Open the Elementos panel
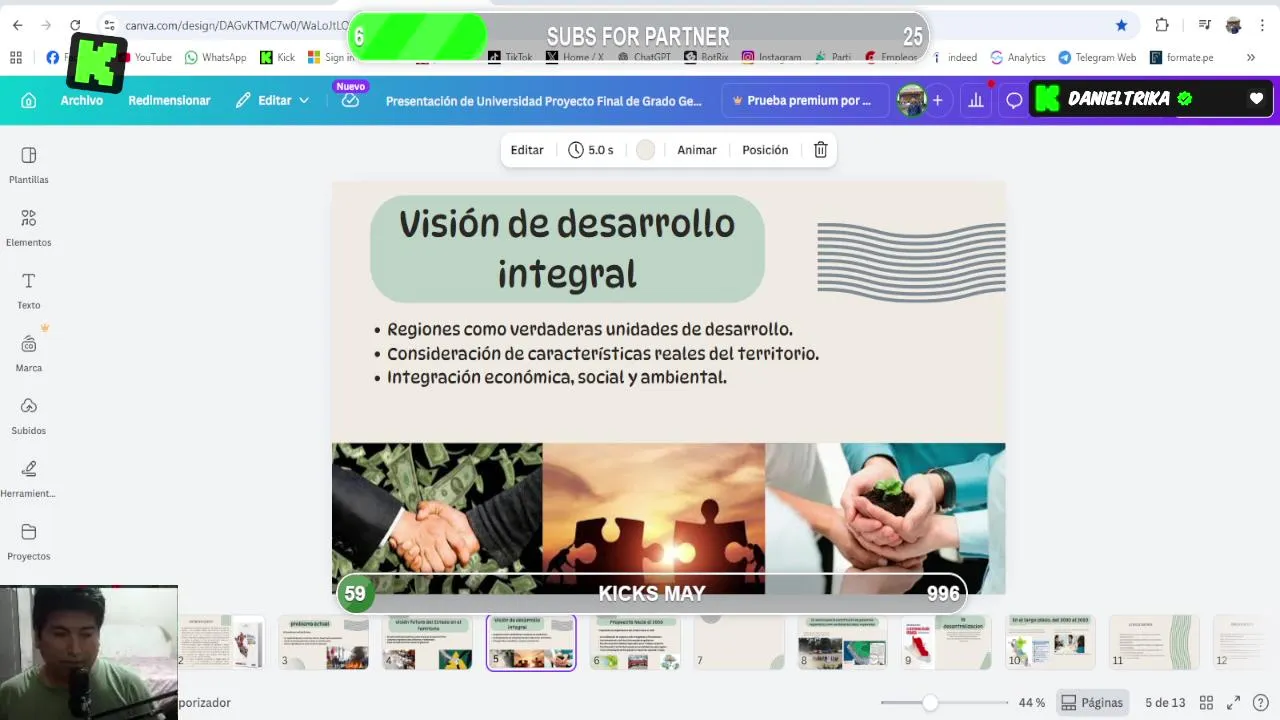The height and width of the screenshot is (720, 1280). [28, 229]
